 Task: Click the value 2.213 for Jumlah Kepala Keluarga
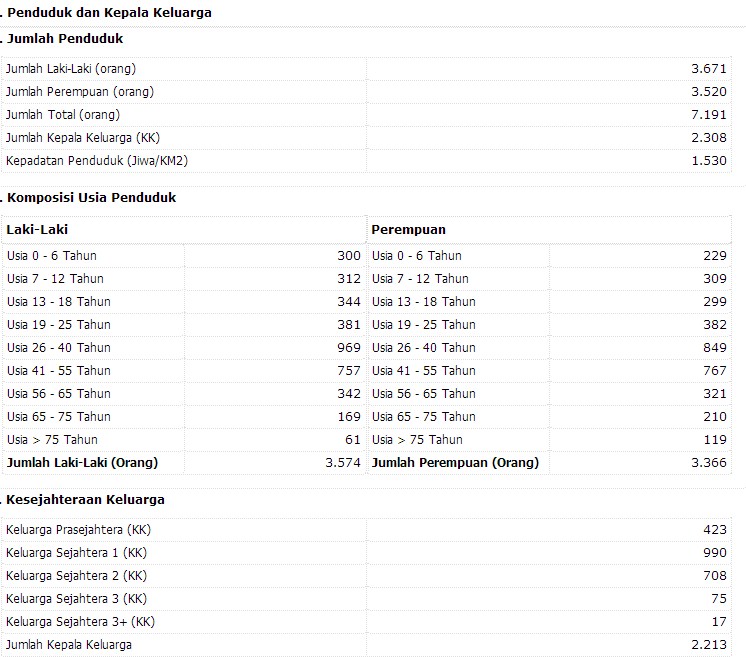pyautogui.click(x=709, y=645)
